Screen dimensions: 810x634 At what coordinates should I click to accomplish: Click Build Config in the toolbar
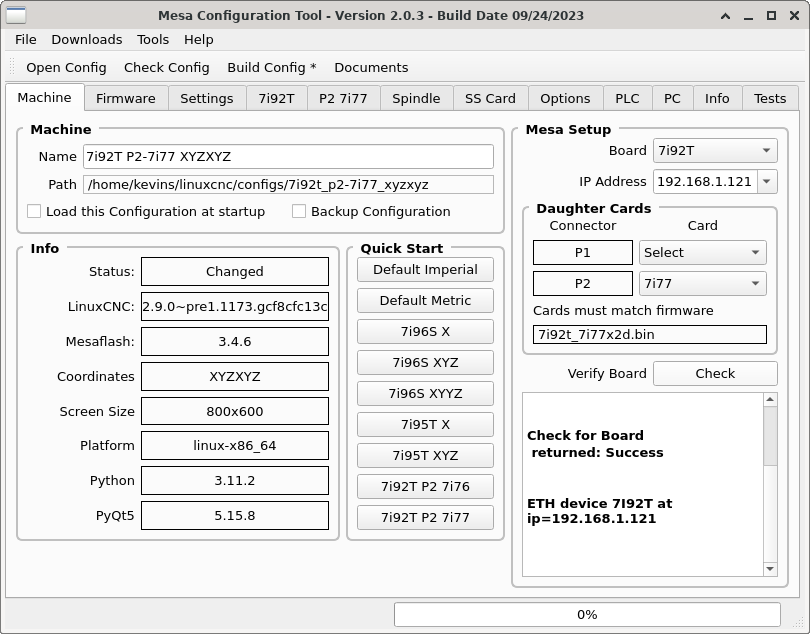click(x=272, y=68)
